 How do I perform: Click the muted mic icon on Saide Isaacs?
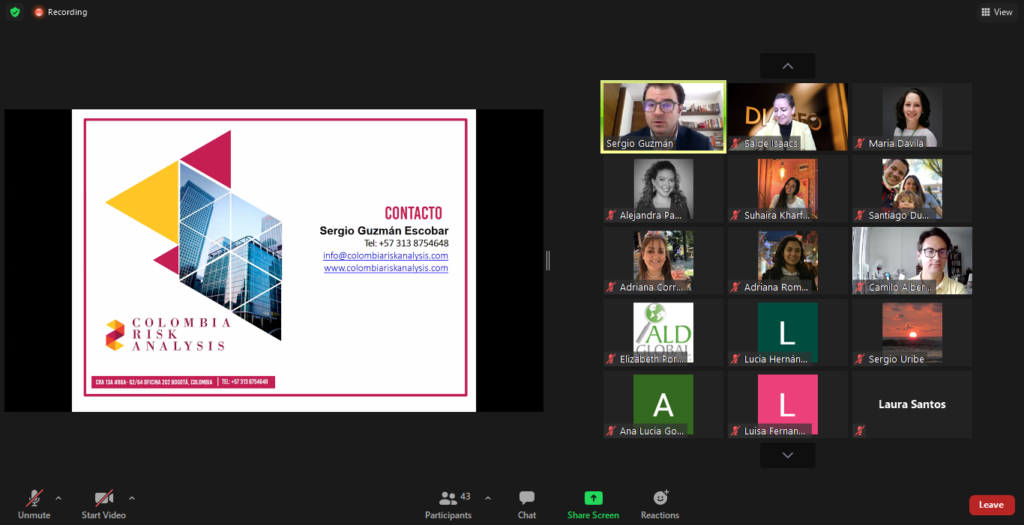pos(735,144)
